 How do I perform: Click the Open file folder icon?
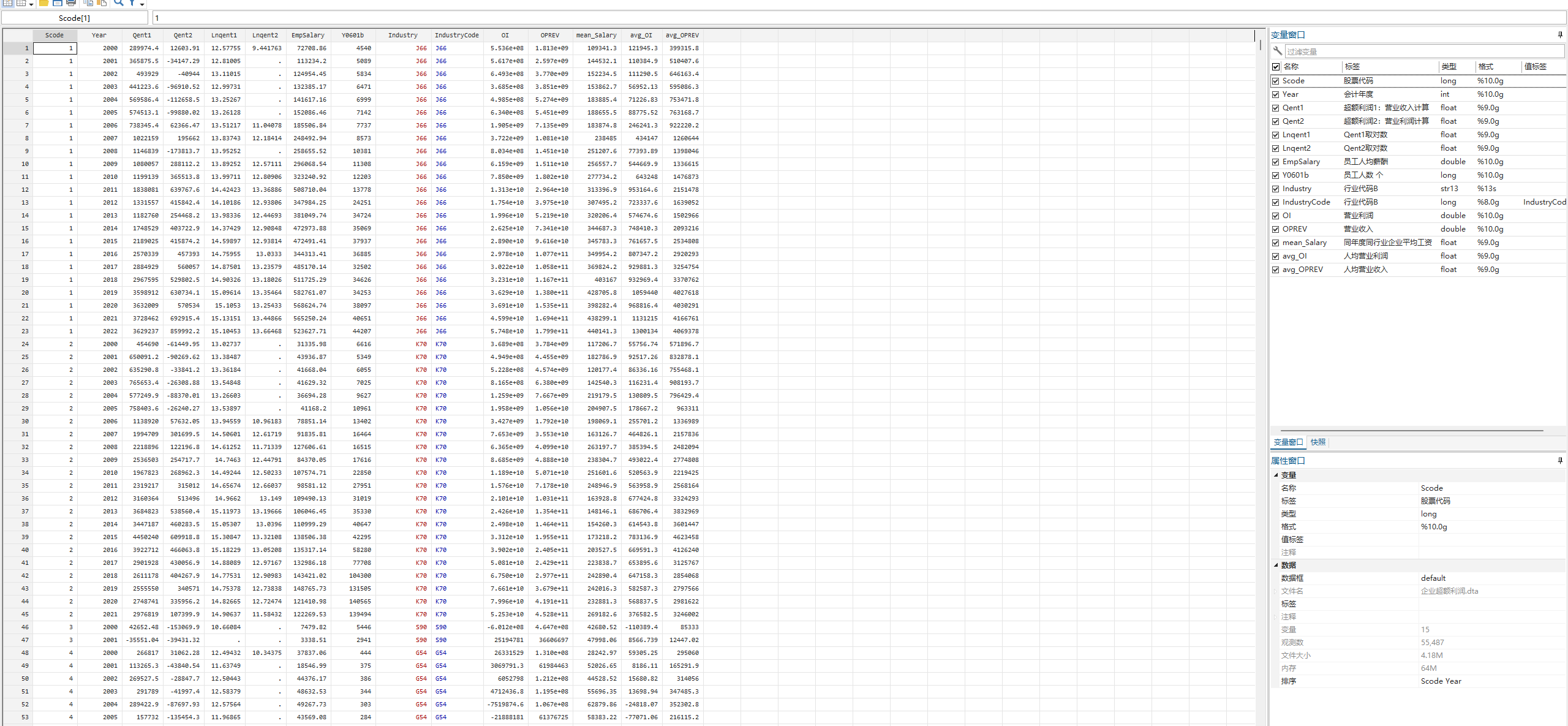(x=44, y=3)
